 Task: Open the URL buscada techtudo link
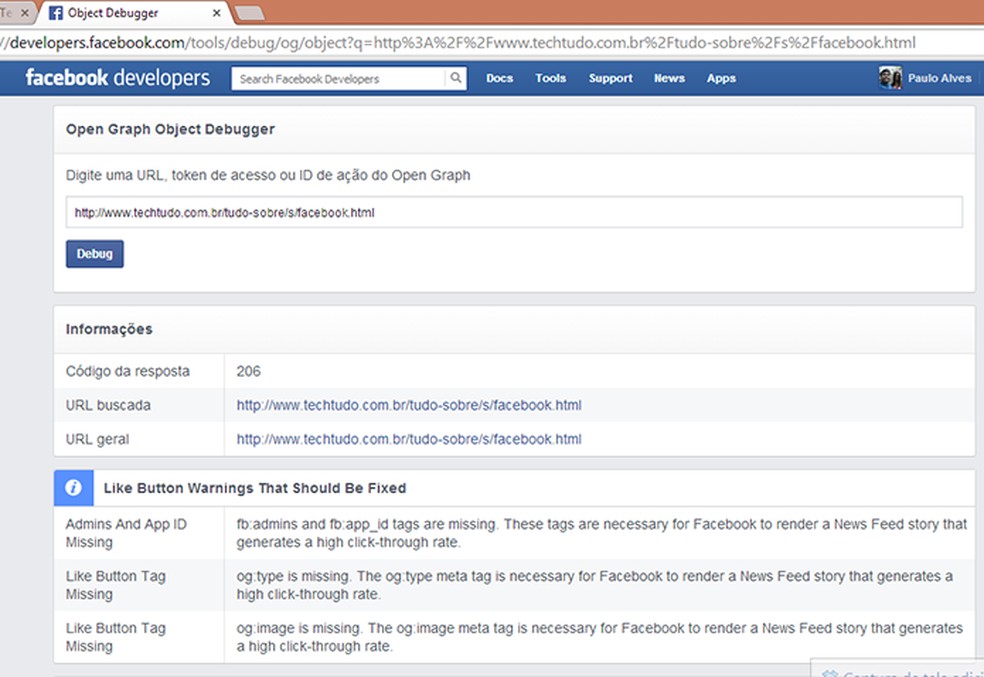tap(408, 405)
